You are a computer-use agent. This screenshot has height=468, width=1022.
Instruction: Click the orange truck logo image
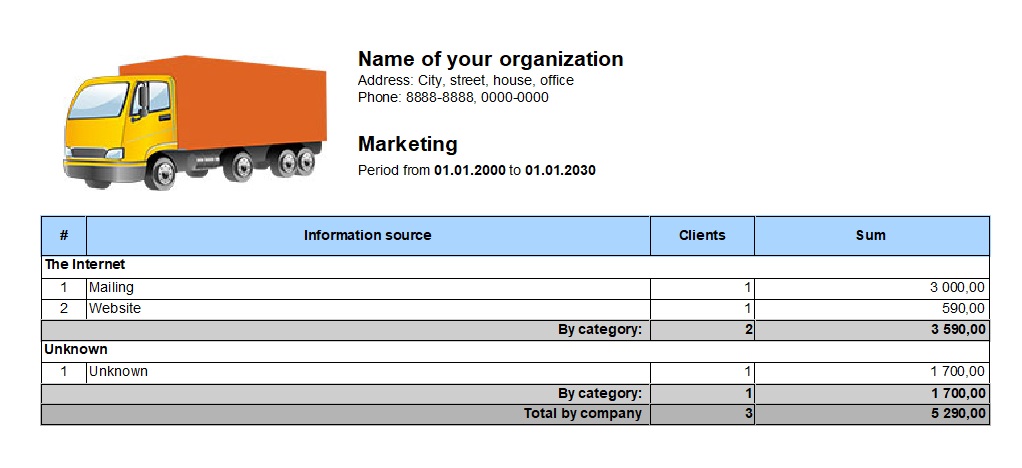pos(195,123)
